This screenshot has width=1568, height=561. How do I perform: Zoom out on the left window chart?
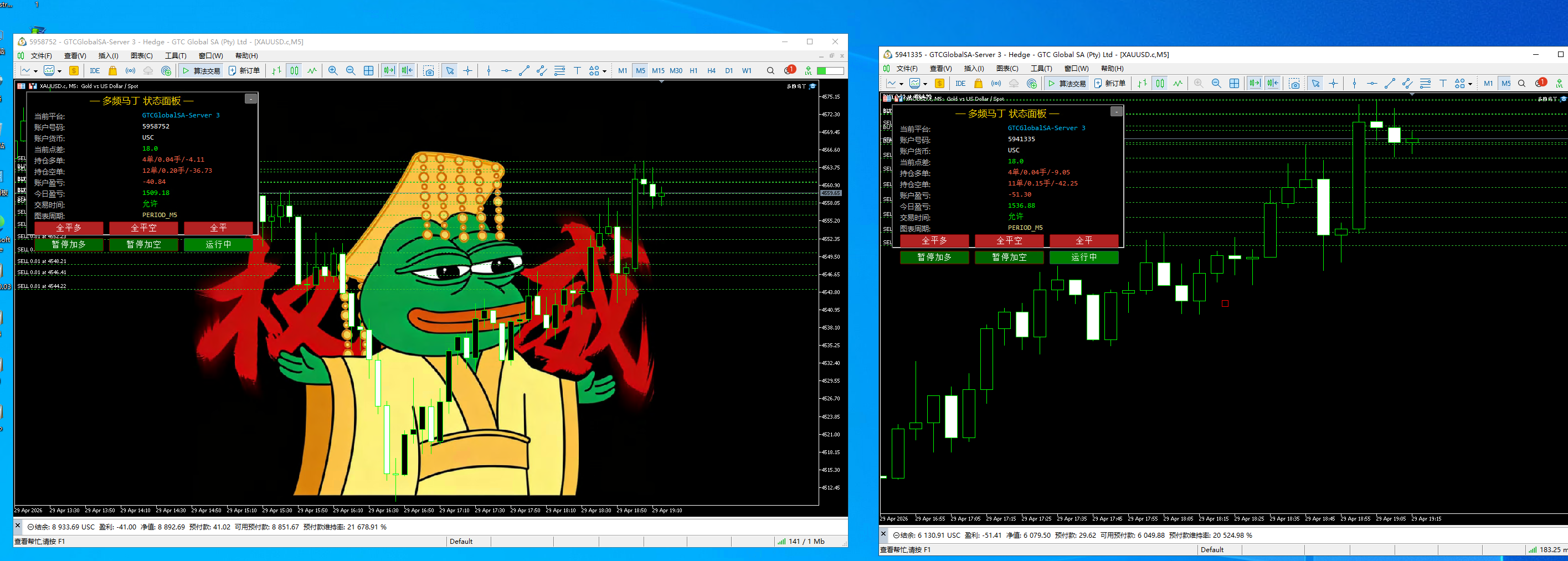[x=351, y=70]
